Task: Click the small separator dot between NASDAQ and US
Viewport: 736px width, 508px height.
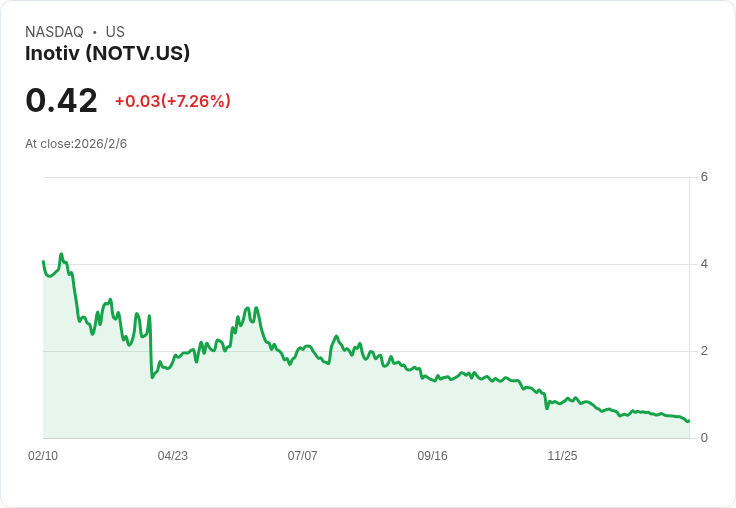Action: pos(95,32)
